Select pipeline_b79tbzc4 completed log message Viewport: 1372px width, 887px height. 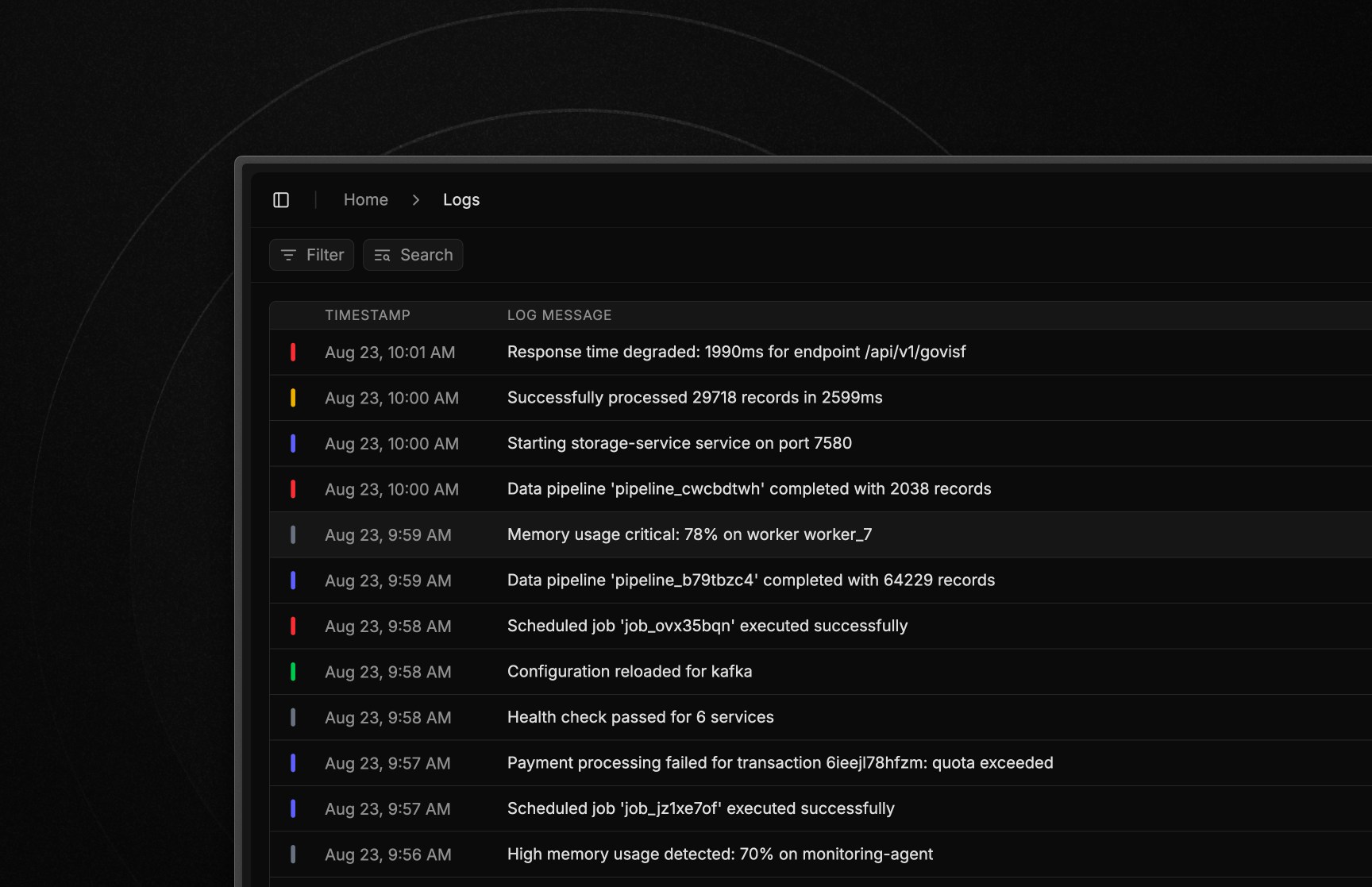[751, 580]
